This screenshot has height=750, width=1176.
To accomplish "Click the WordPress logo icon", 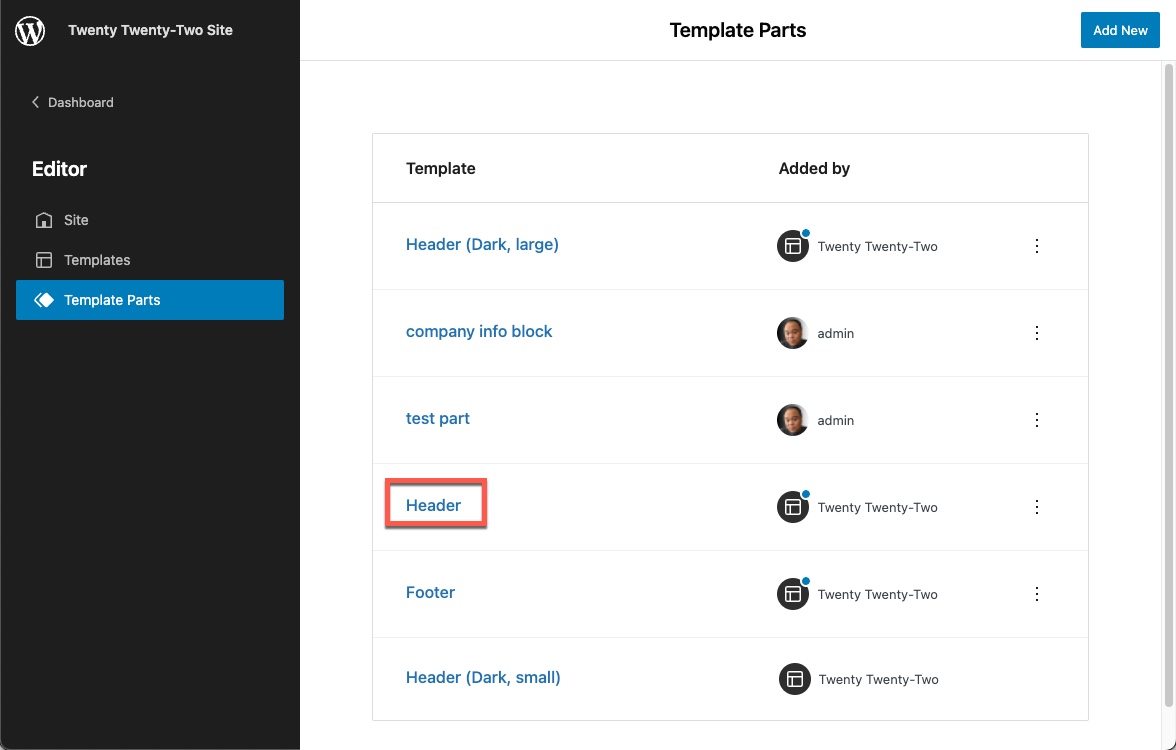I will [30, 31].
